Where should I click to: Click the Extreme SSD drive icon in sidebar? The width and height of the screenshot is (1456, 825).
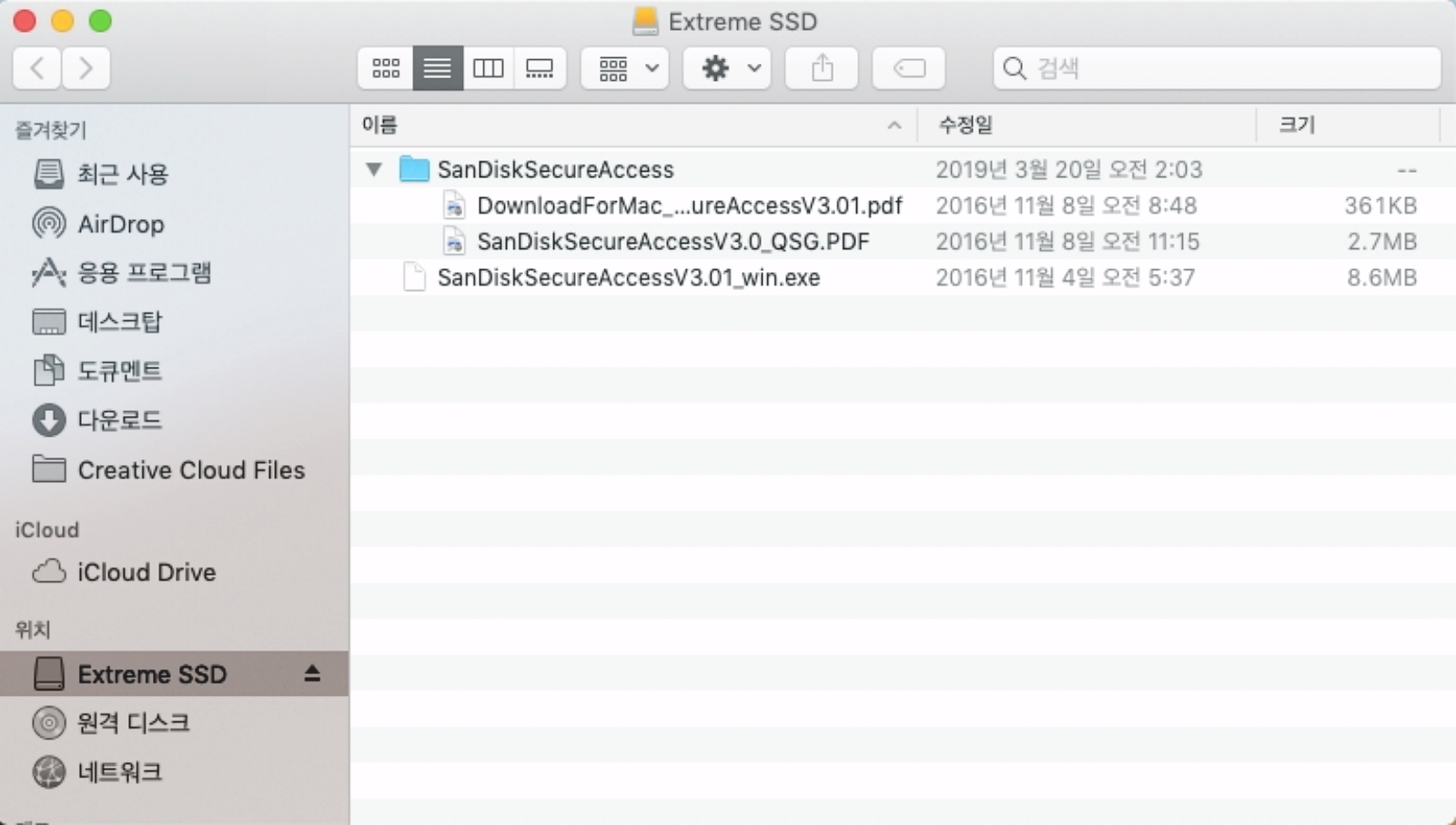coord(48,674)
